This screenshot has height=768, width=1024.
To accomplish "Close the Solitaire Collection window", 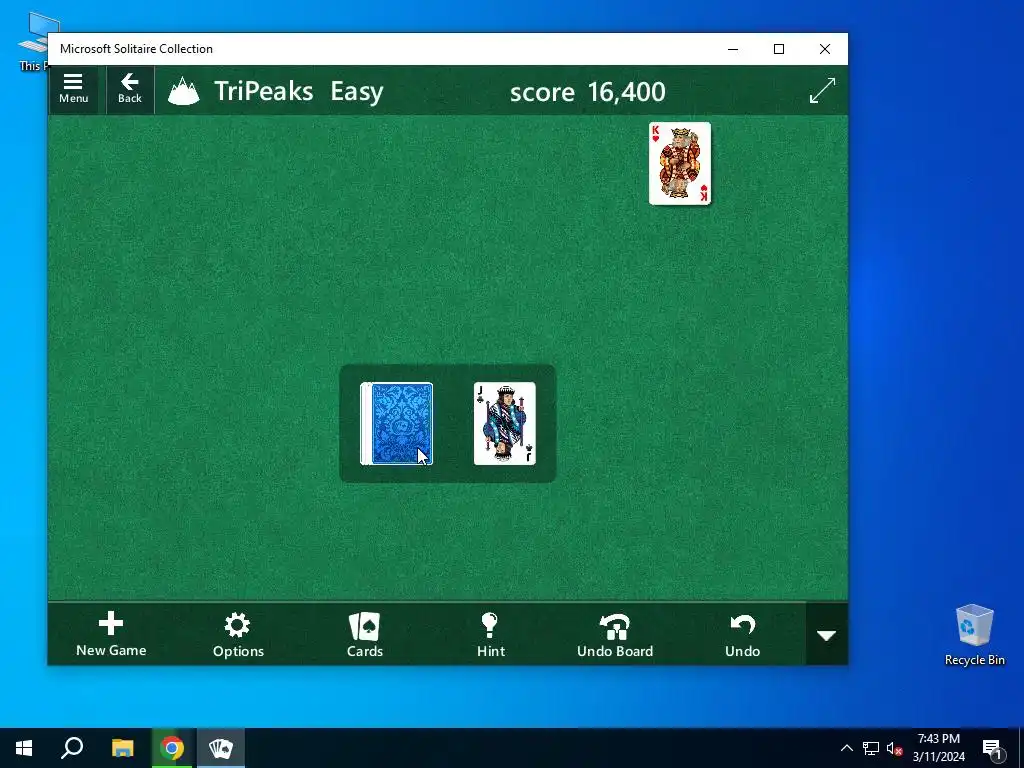I will click(825, 49).
